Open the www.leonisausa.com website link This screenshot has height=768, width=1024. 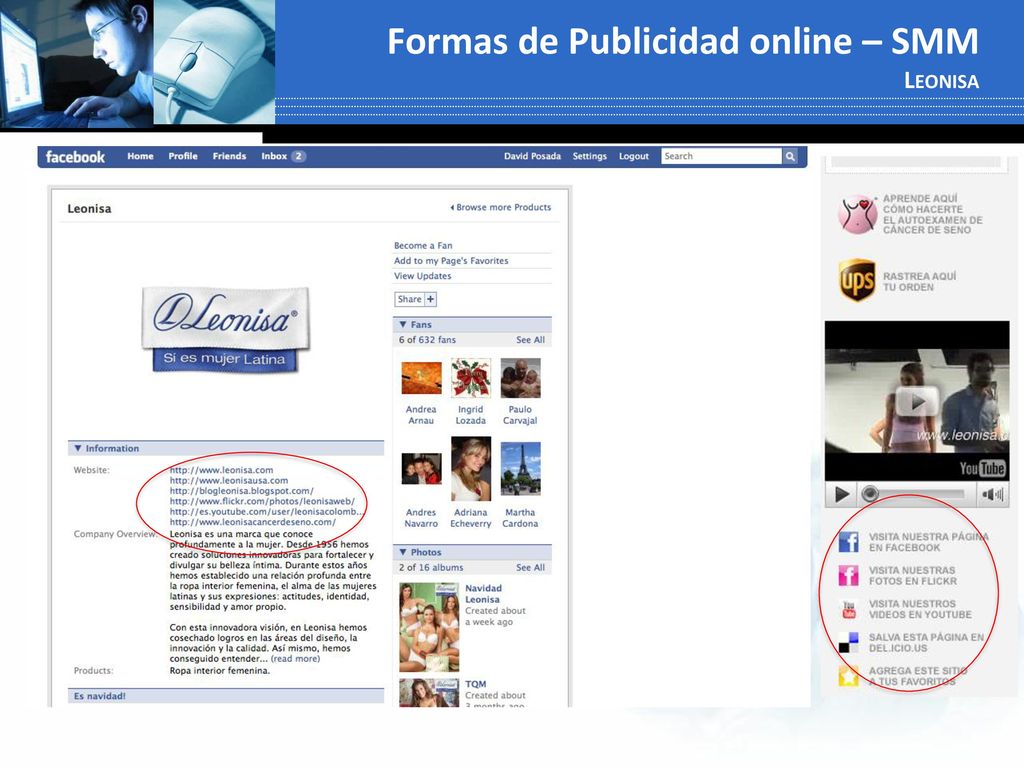point(229,480)
